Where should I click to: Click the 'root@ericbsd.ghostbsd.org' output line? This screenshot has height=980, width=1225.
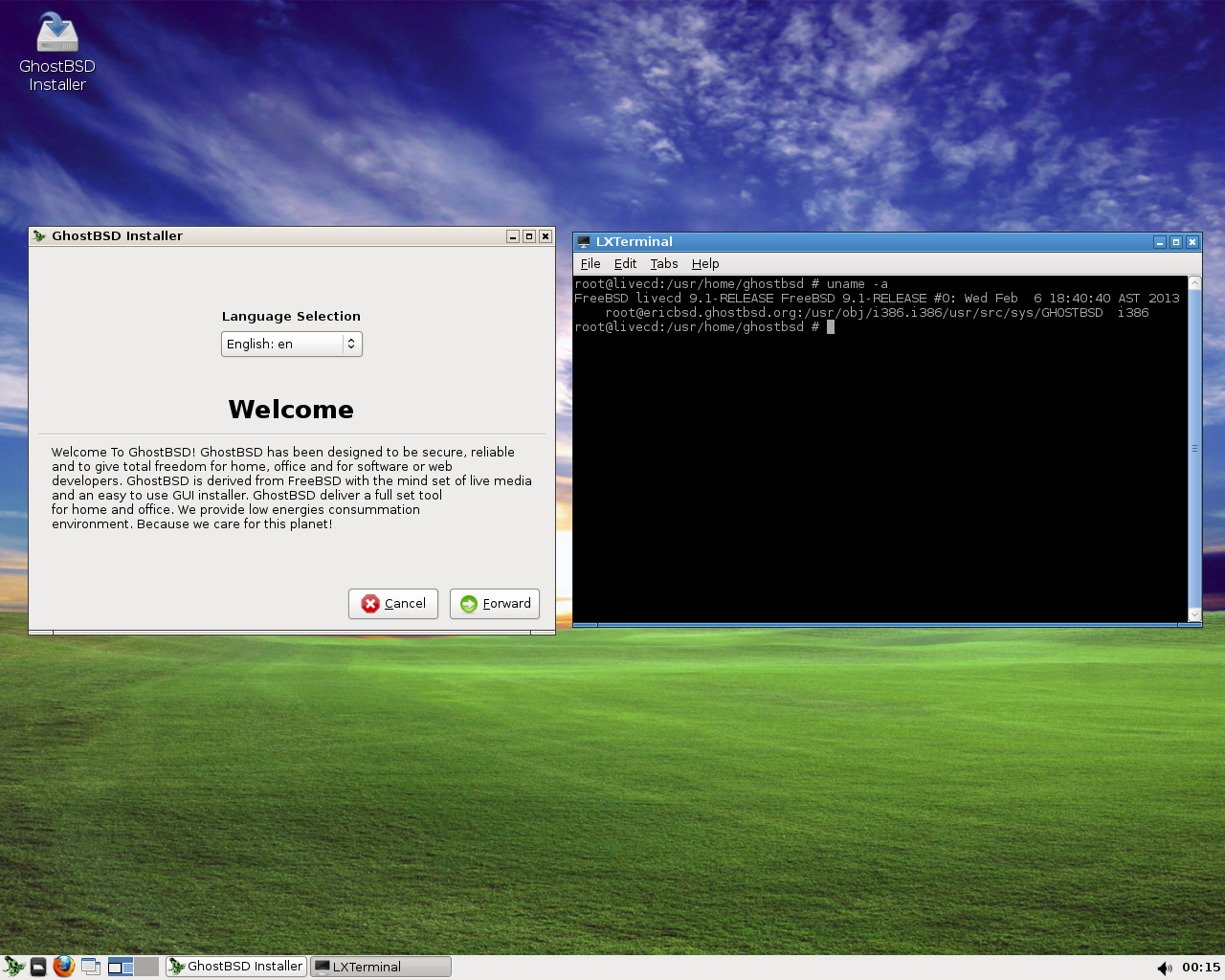tap(877, 313)
